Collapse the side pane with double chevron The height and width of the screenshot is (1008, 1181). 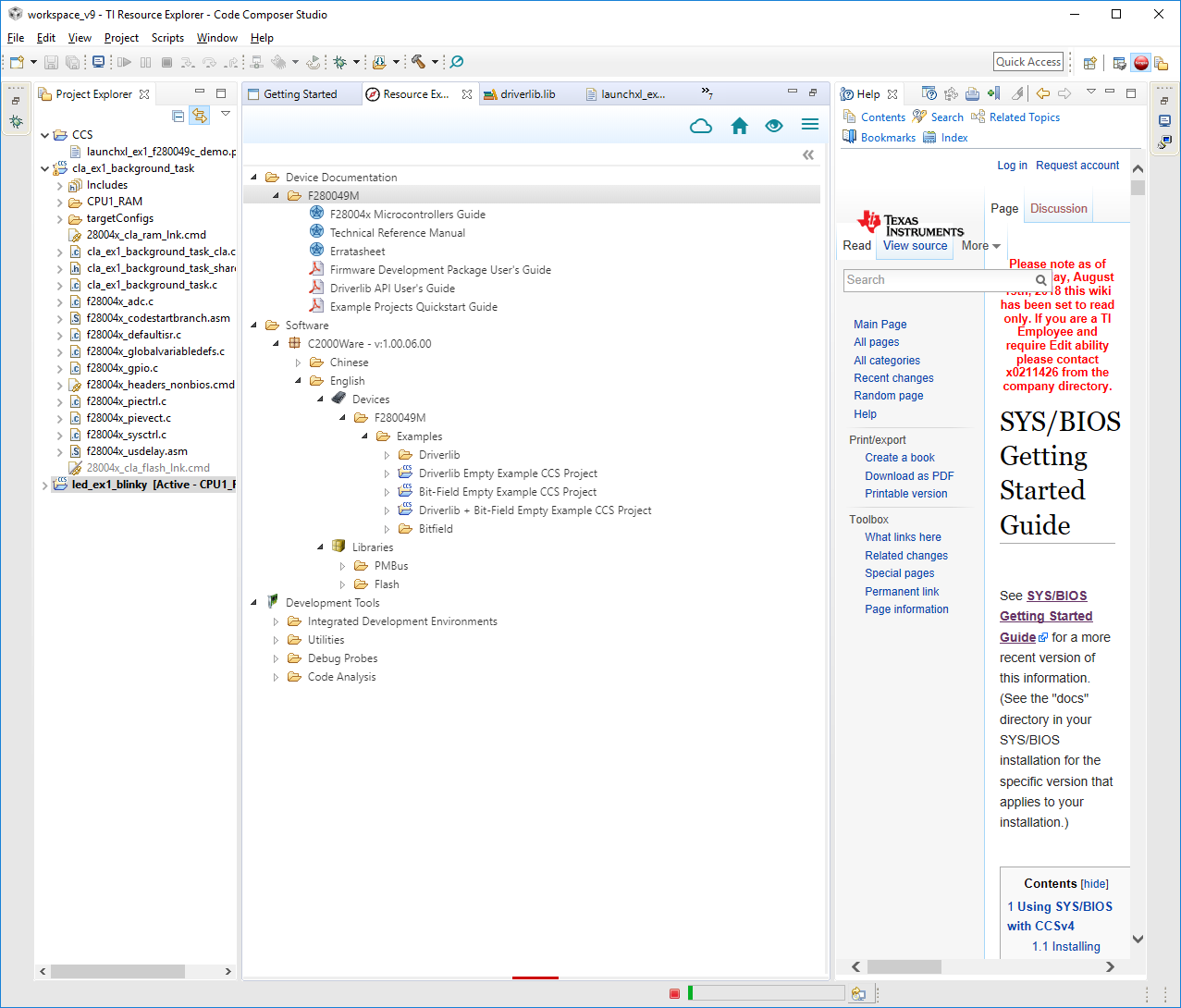[x=808, y=154]
